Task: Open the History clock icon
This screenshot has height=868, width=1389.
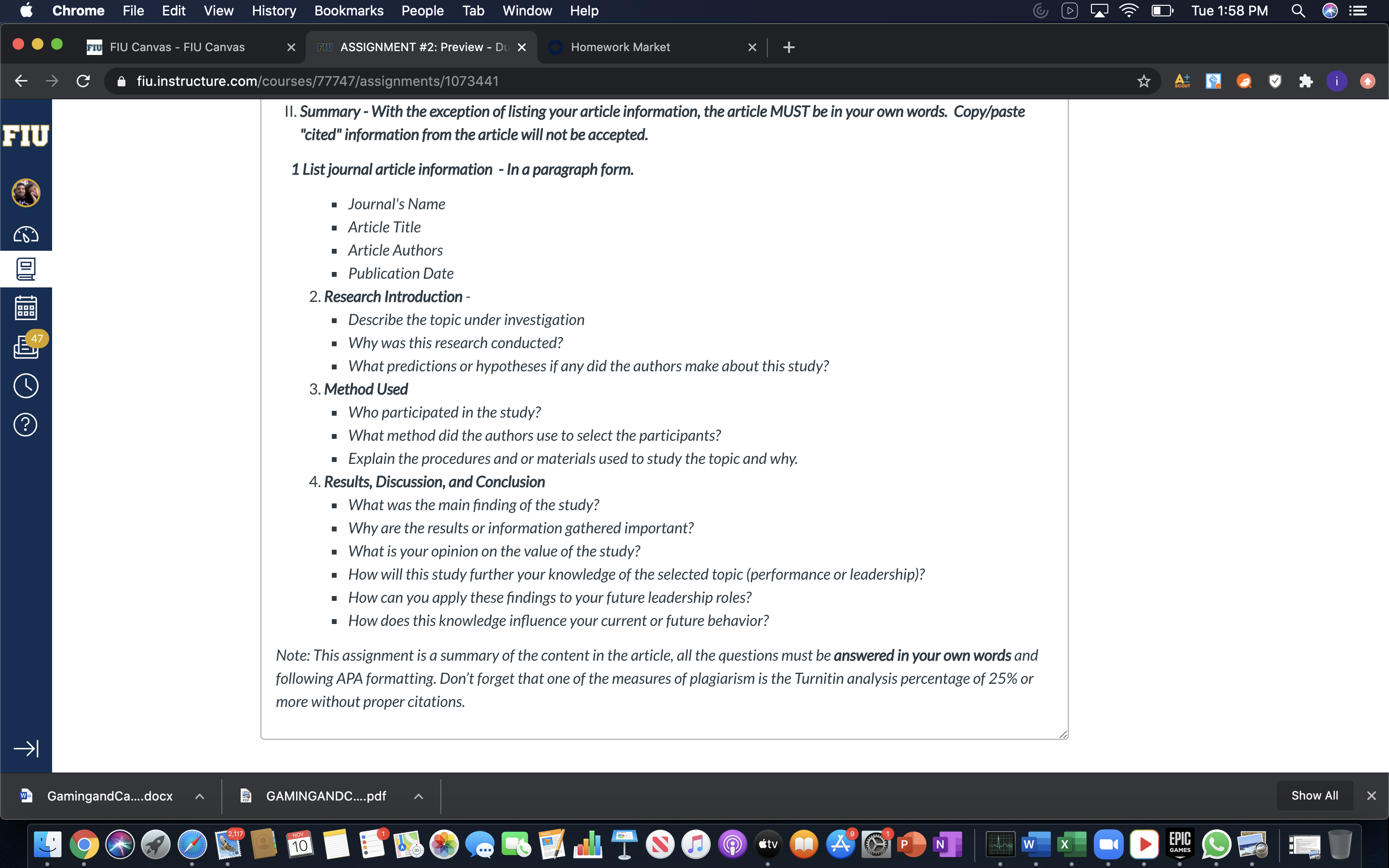Action: pos(26,386)
